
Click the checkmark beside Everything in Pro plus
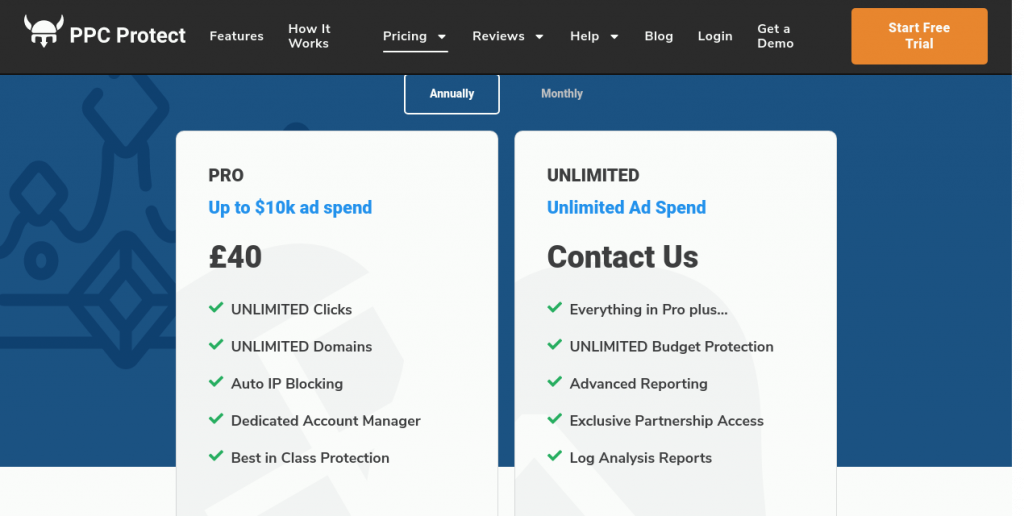[554, 308]
